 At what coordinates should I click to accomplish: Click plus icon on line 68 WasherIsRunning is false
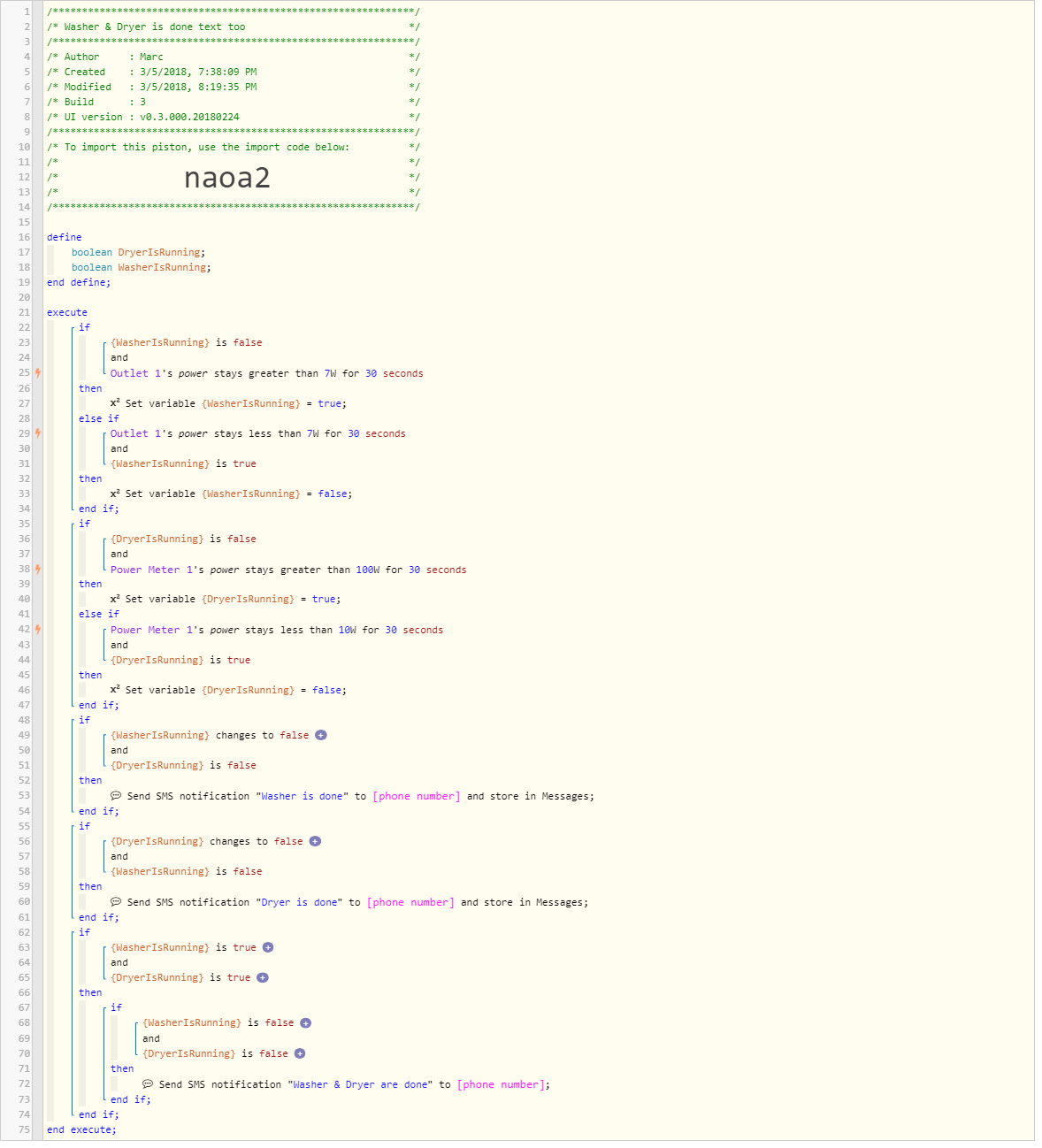[x=306, y=1022]
